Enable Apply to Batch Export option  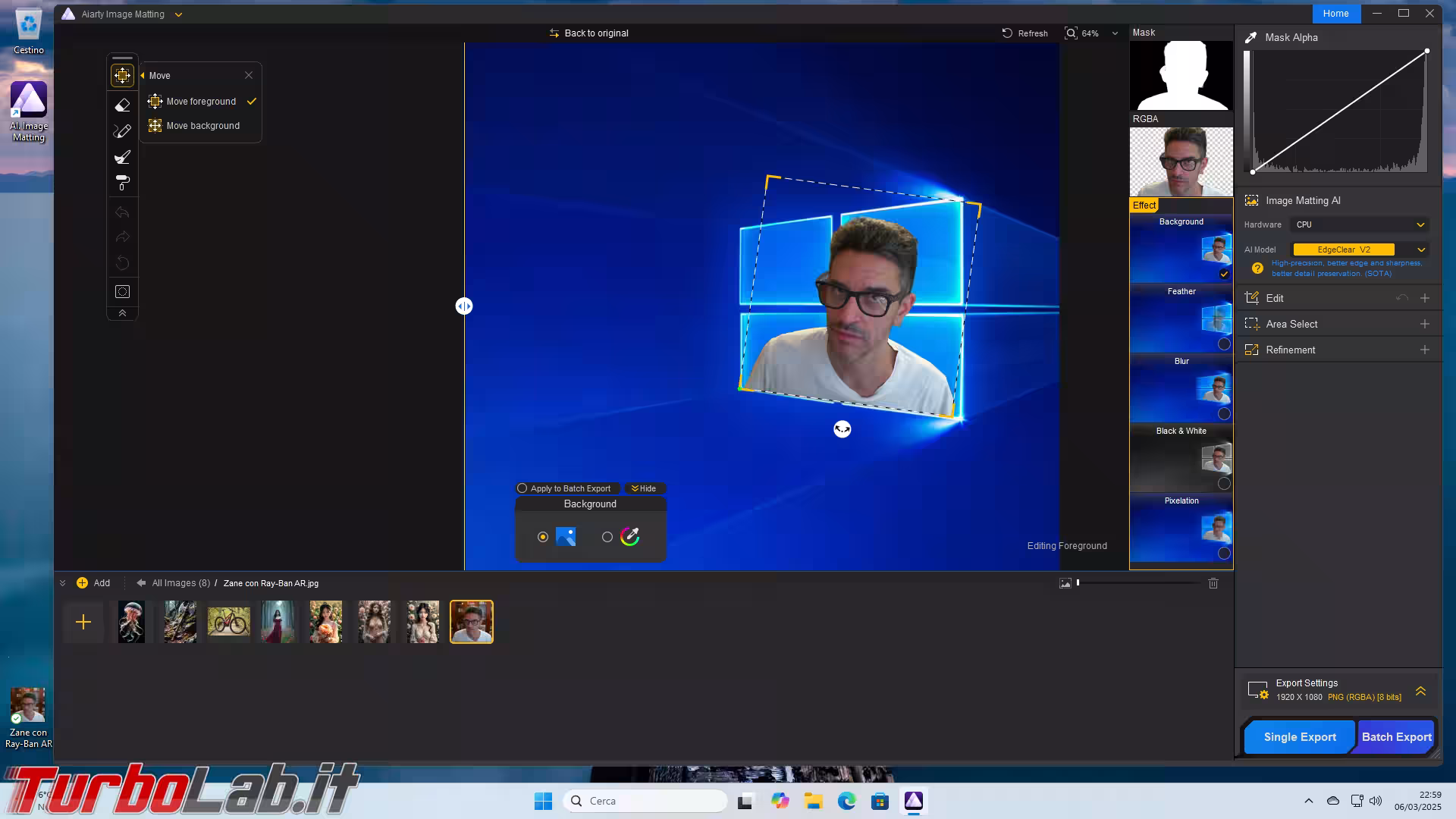522,488
